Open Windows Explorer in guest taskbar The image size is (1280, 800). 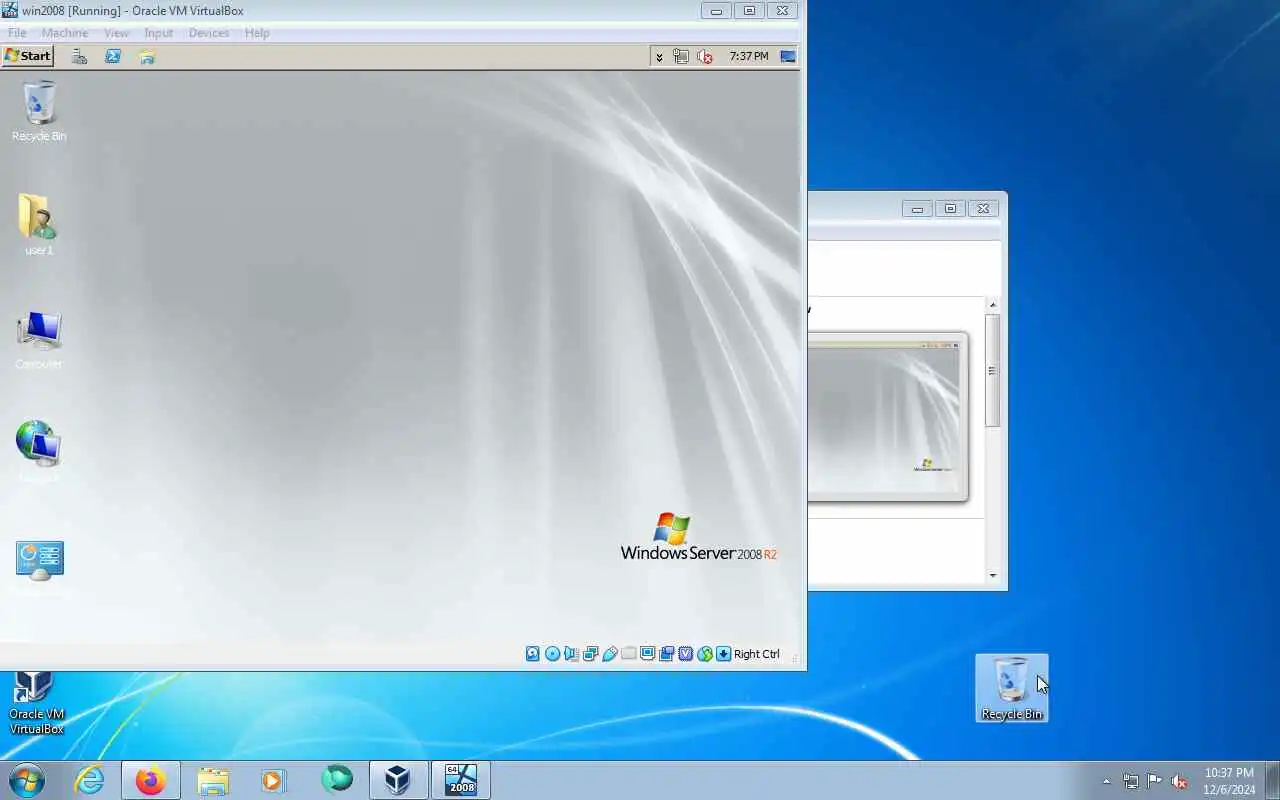click(x=147, y=57)
